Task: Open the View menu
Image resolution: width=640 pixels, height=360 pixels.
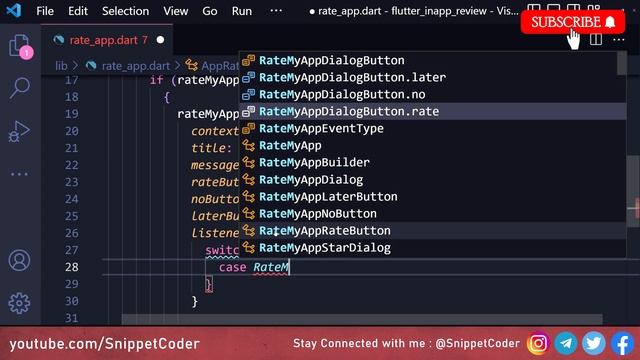Action: [x=176, y=11]
